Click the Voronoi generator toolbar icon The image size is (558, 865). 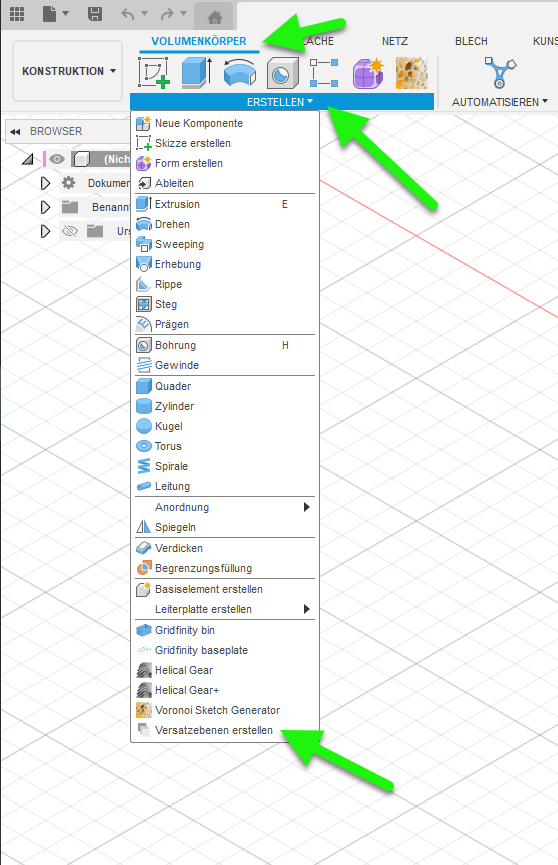click(412, 73)
